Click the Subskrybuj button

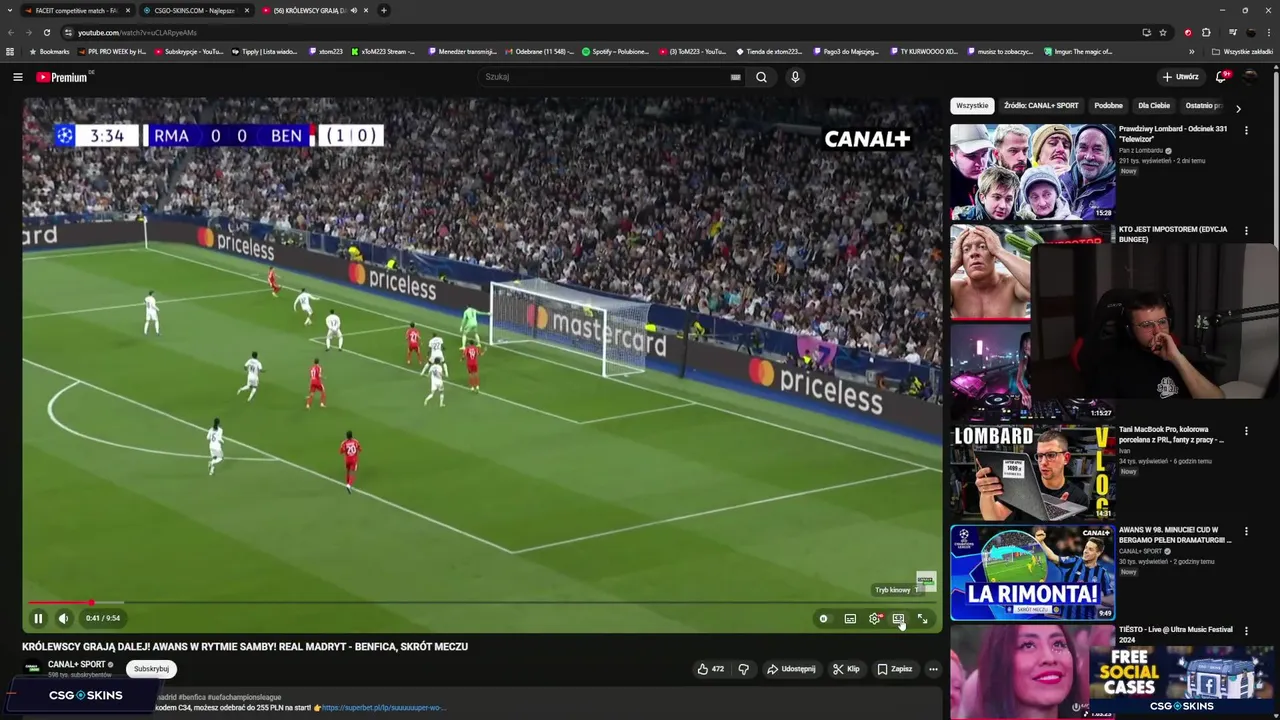[x=152, y=669]
